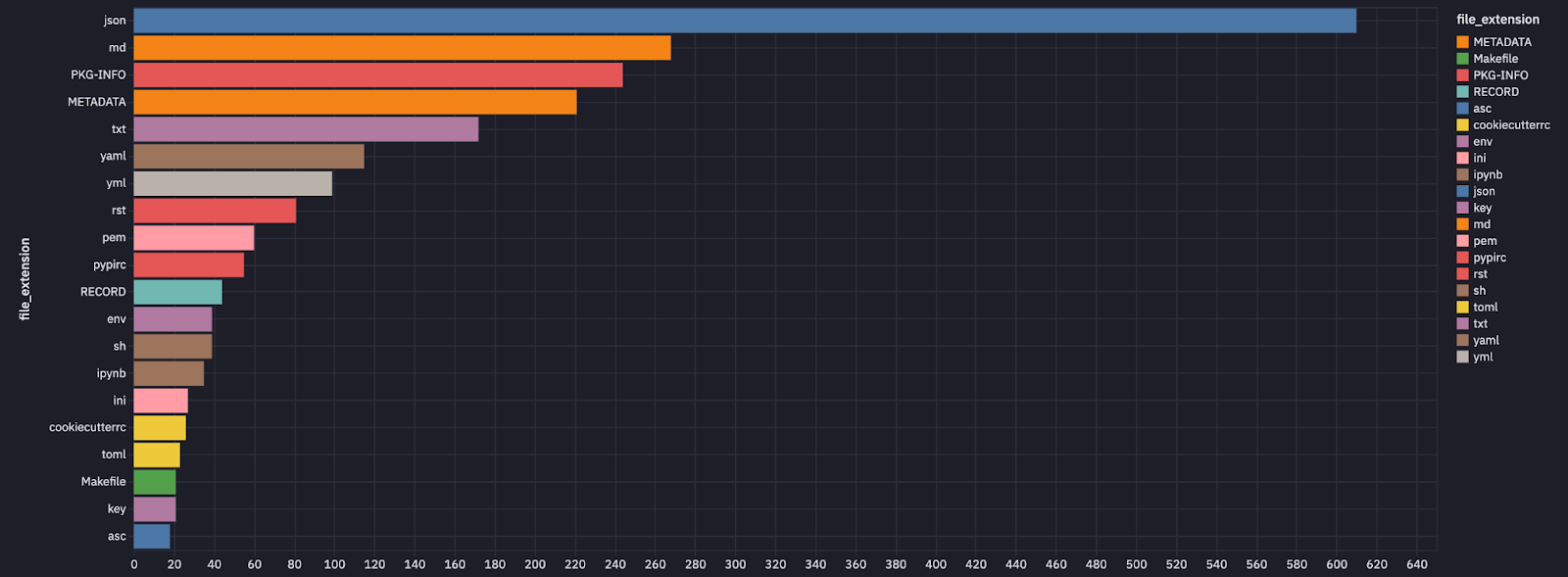This screenshot has height=577, width=1568.
Task: Hide the pypirc series via the legend
Action: click(x=1489, y=258)
